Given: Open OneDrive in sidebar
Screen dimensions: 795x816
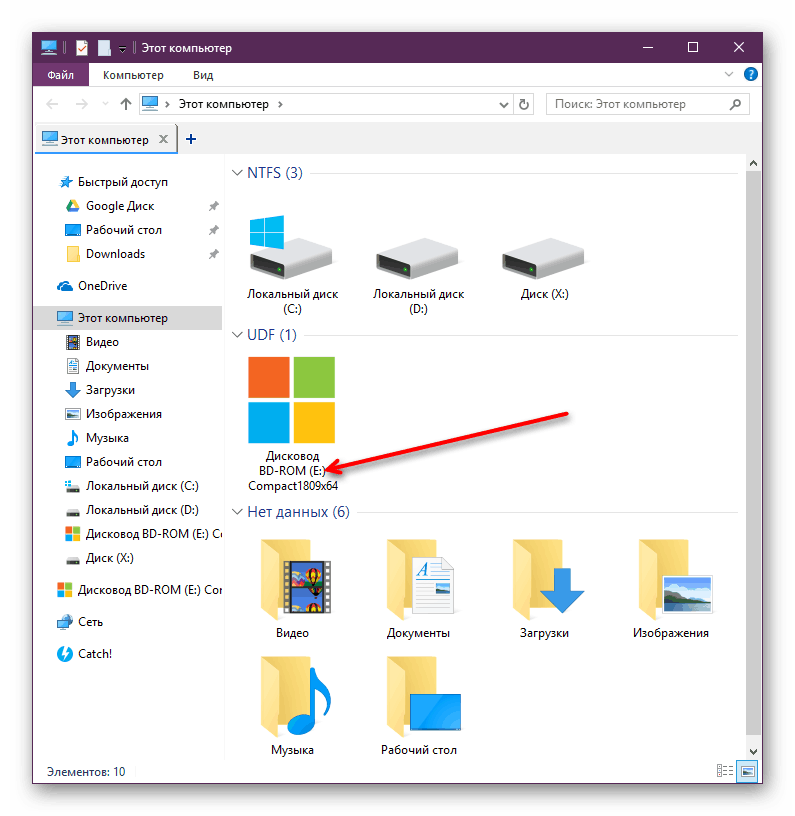Looking at the screenshot, I should (93, 286).
